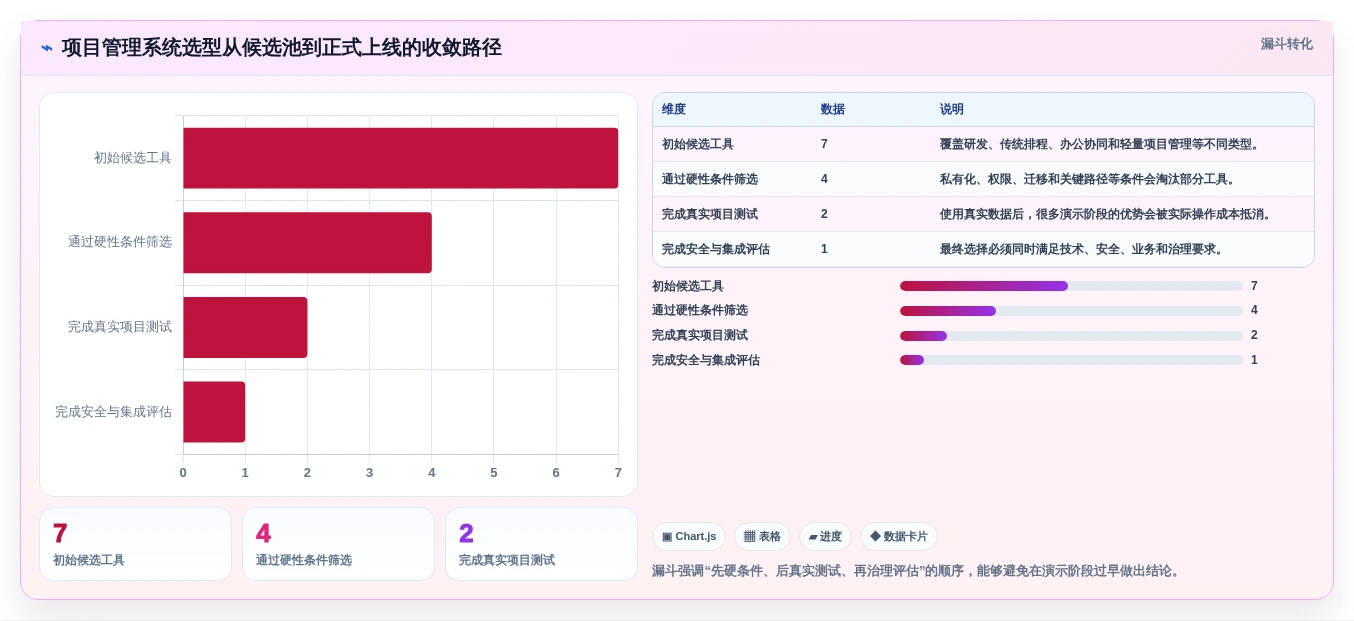The width and height of the screenshot is (1354, 621).
Task: Click the 表格 tag chip
Action: pyautogui.click(x=762, y=536)
